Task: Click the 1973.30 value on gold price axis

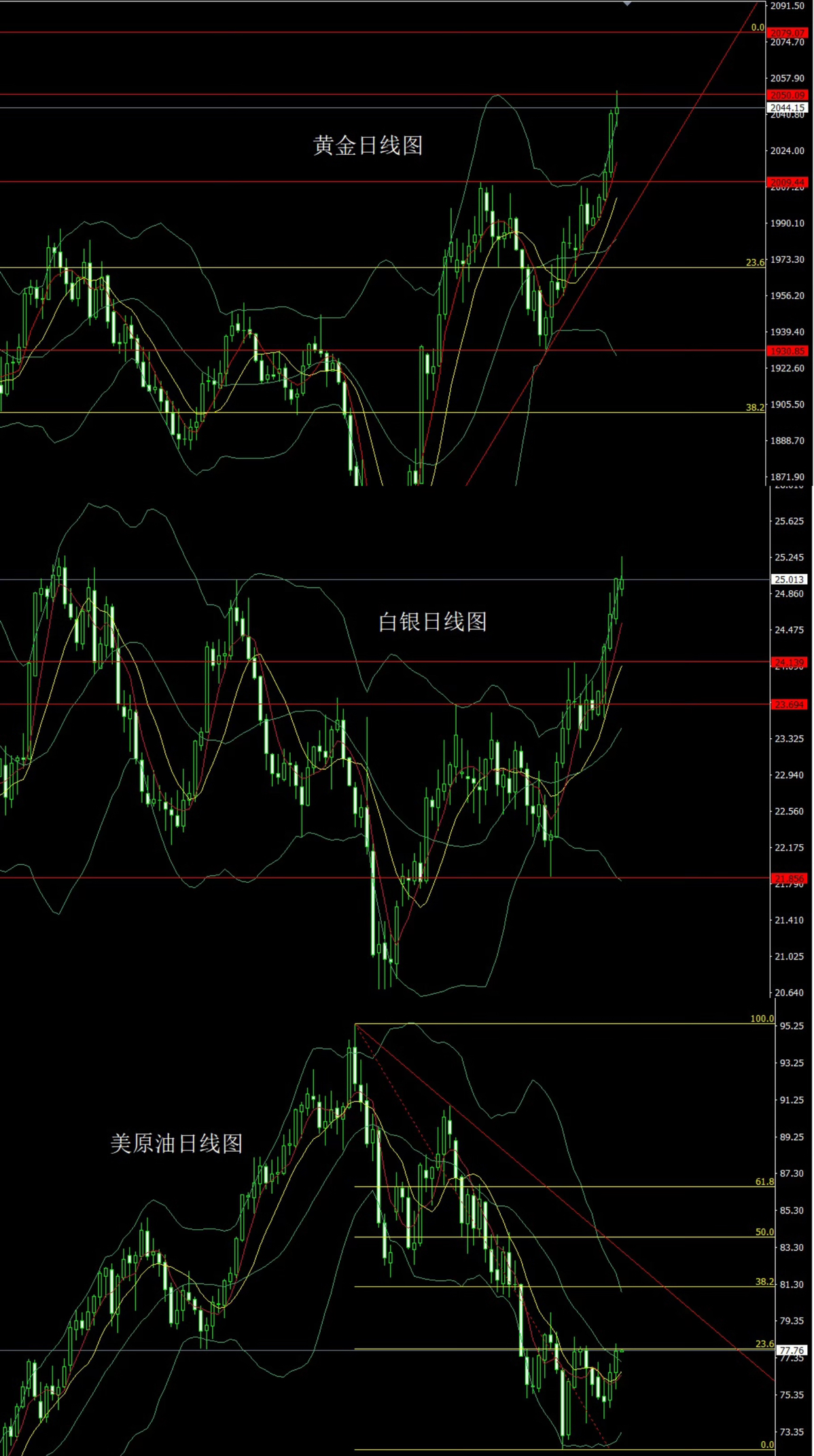Action: (788, 259)
